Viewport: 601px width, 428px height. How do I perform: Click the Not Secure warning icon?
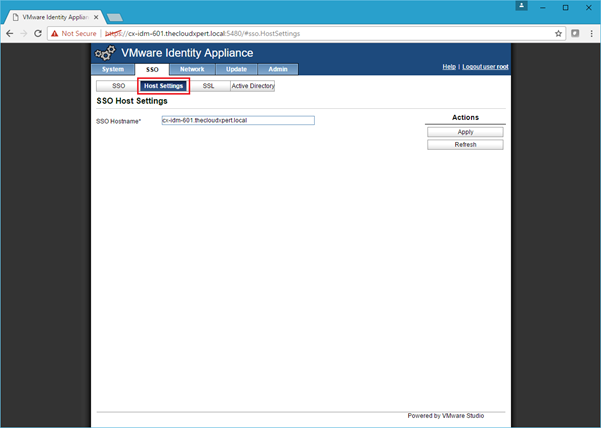coord(54,33)
